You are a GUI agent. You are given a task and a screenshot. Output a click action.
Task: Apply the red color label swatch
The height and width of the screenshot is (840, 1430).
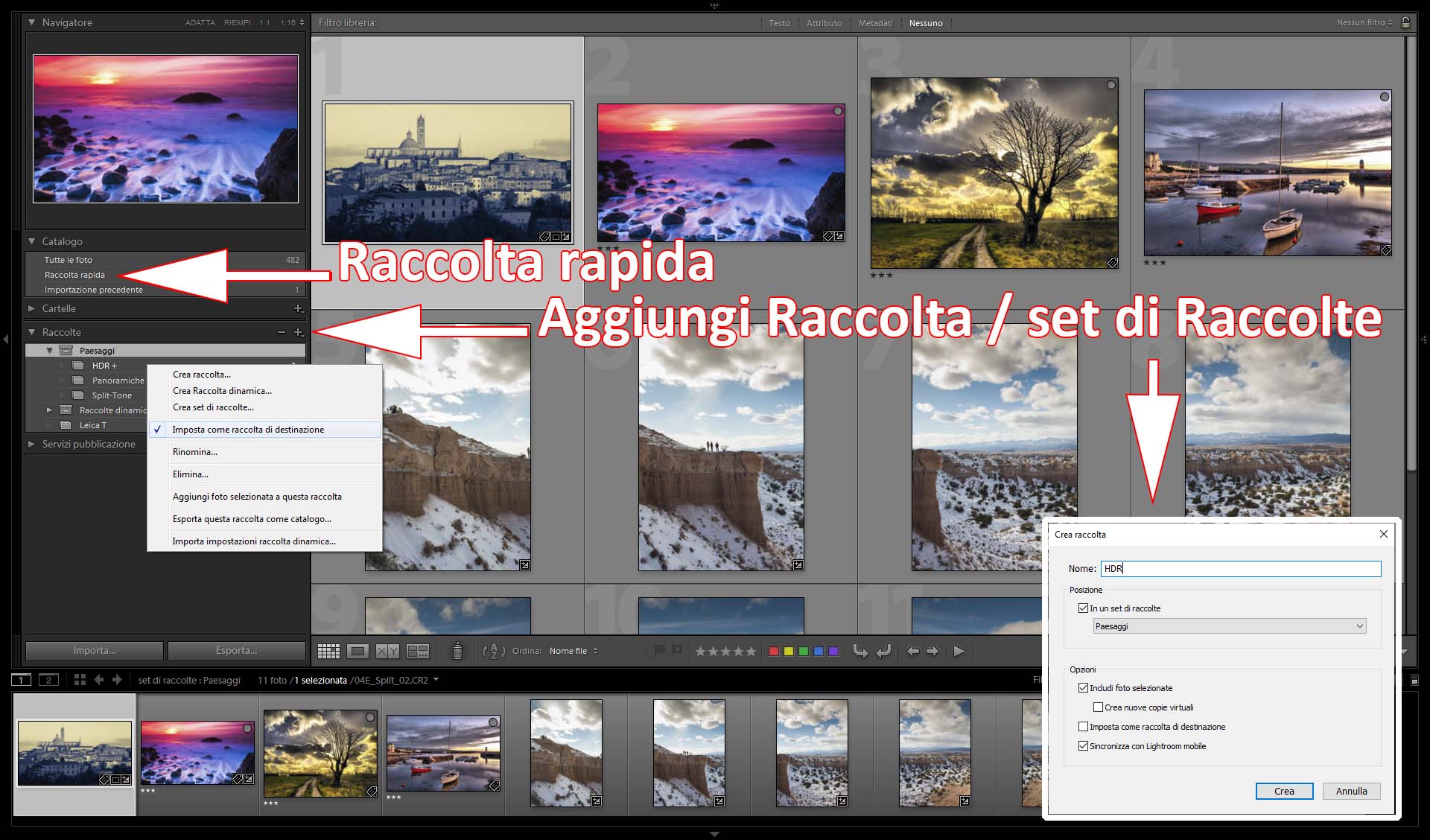tap(774, 651)
